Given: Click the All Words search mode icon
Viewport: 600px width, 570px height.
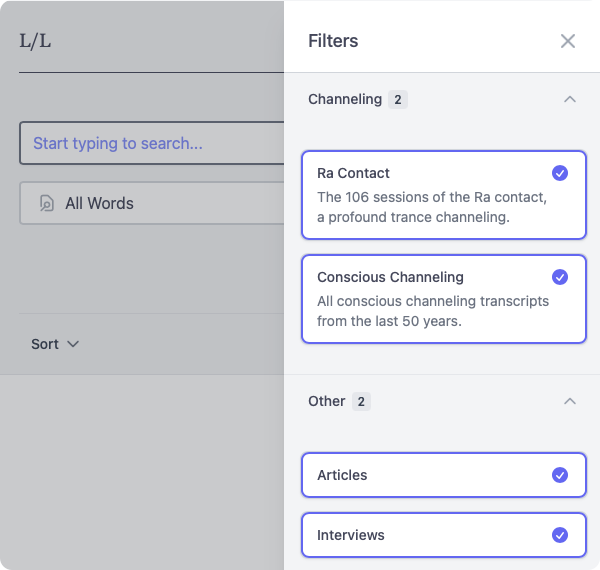Looking at the screenshot, I should point(46,203).
